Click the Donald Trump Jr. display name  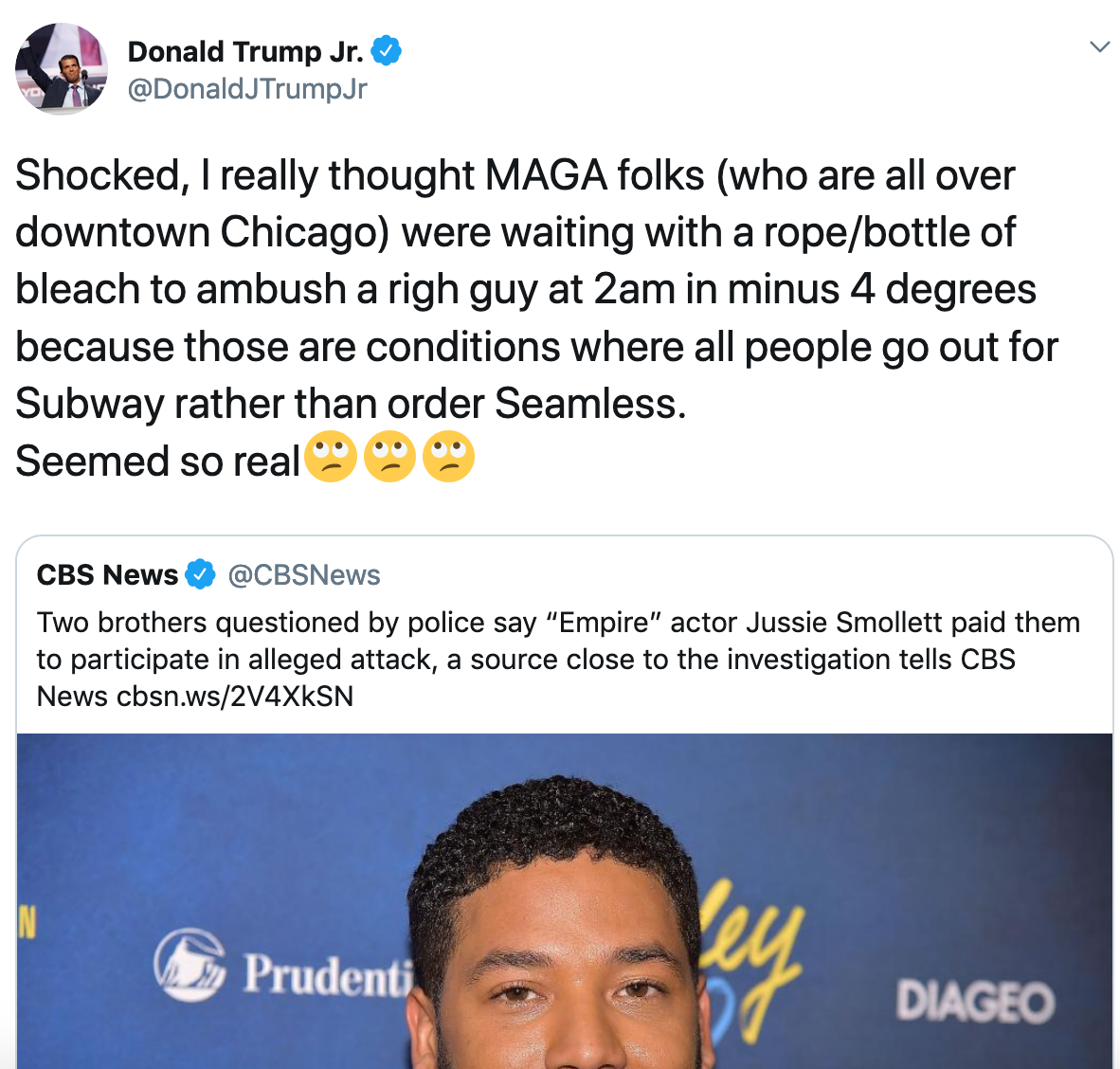click(x=245, y=51)
